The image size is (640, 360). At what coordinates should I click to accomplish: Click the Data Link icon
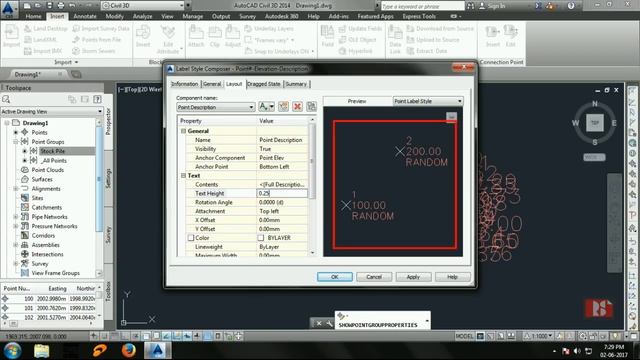coord(395,32)
